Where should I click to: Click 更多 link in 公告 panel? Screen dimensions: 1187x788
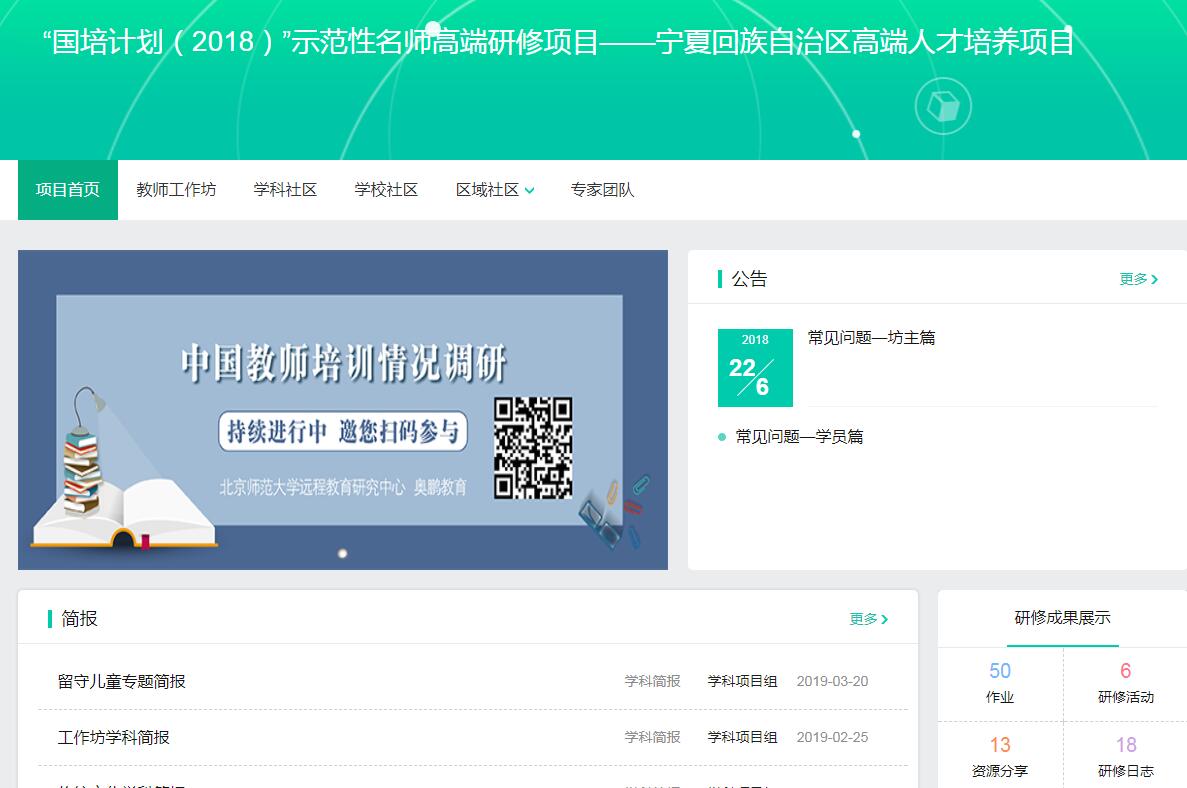pyautogui.click(x=1133, y=279)
